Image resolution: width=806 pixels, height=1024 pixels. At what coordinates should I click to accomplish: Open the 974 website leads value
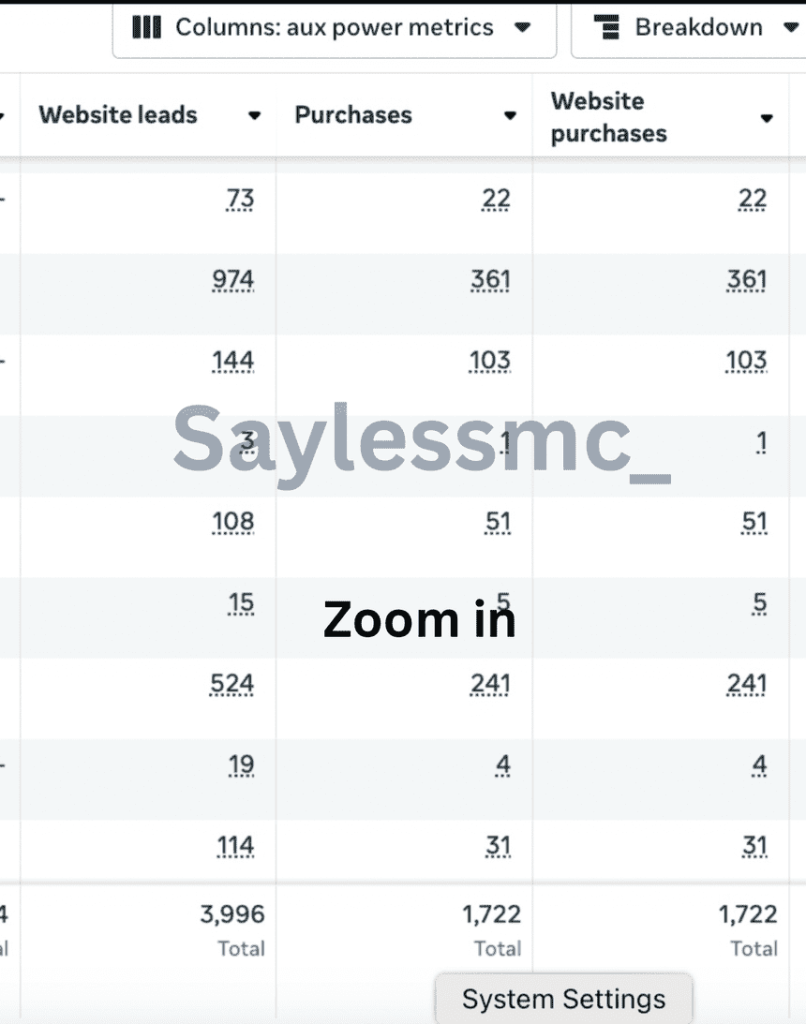coord(233,280)
